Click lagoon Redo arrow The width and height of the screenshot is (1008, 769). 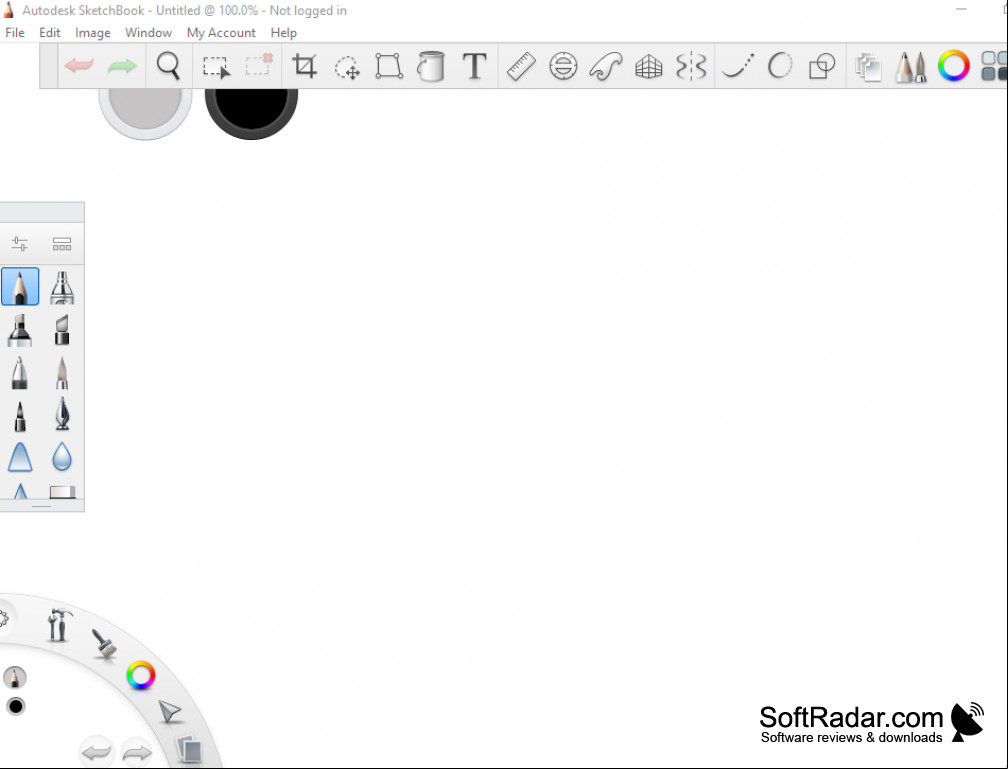pos(136,752)
